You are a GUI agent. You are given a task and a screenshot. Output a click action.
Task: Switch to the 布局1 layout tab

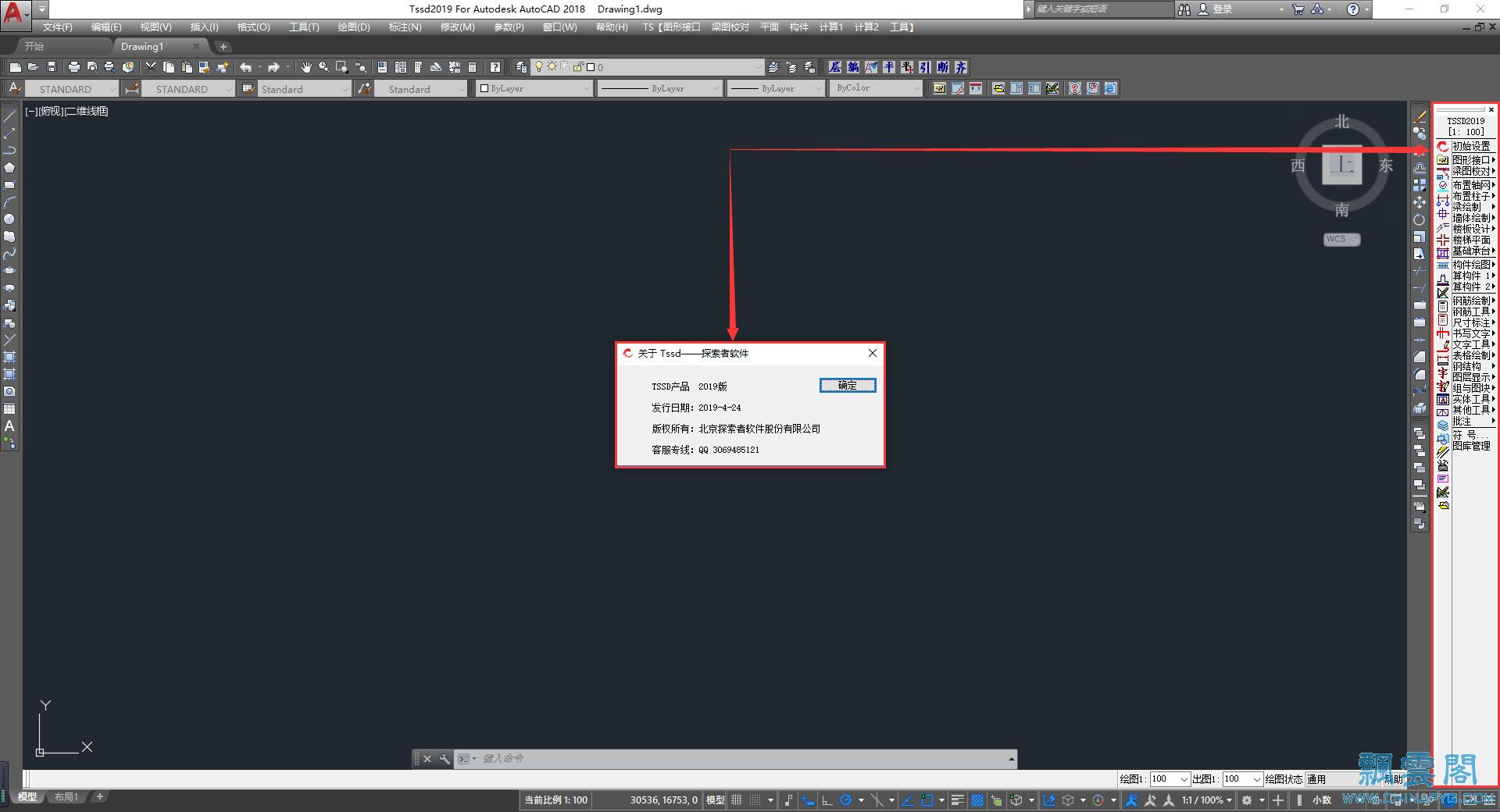click(x=66, y=797)
